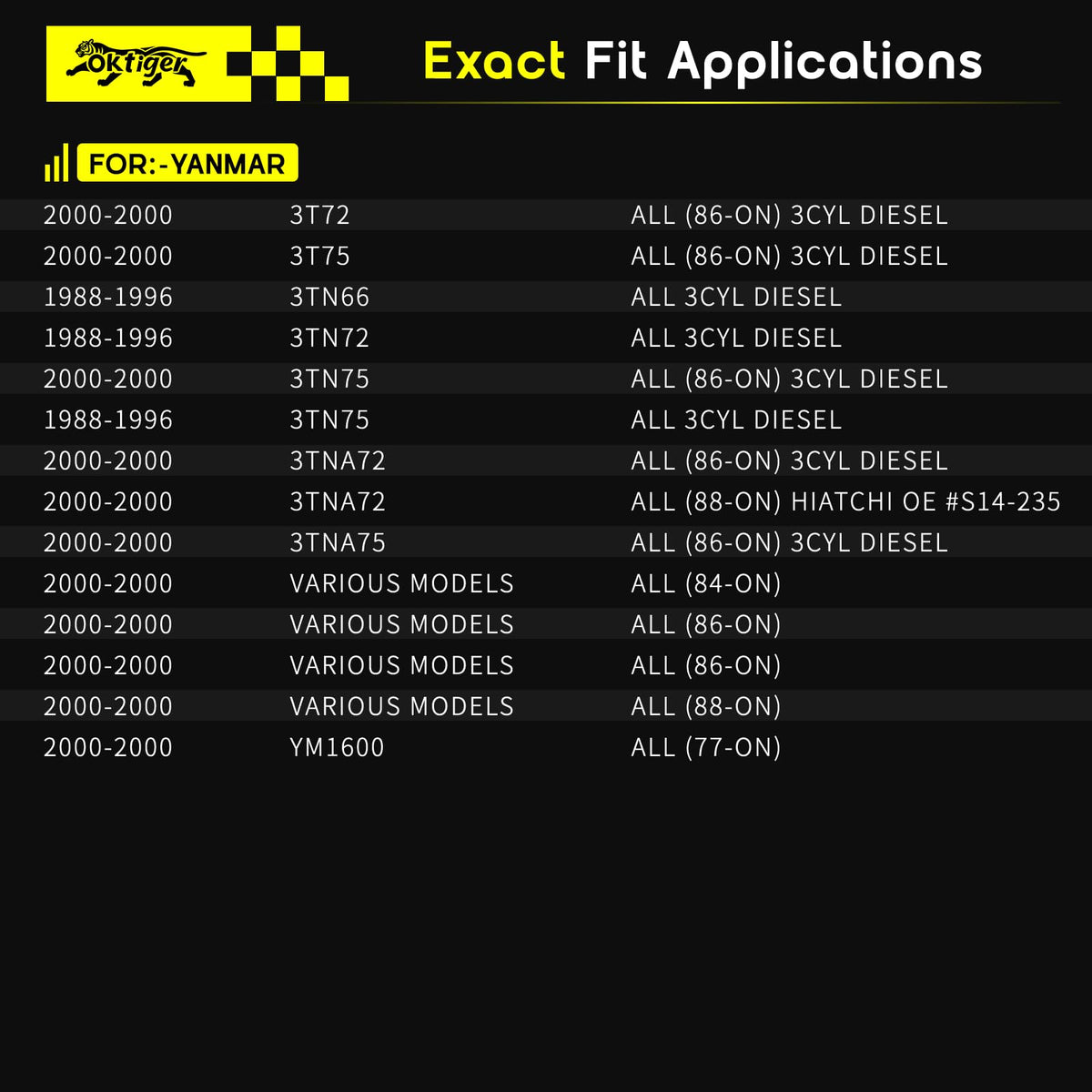Click "3TN75" in the 2000-2000 row

[x=329, y=379]
